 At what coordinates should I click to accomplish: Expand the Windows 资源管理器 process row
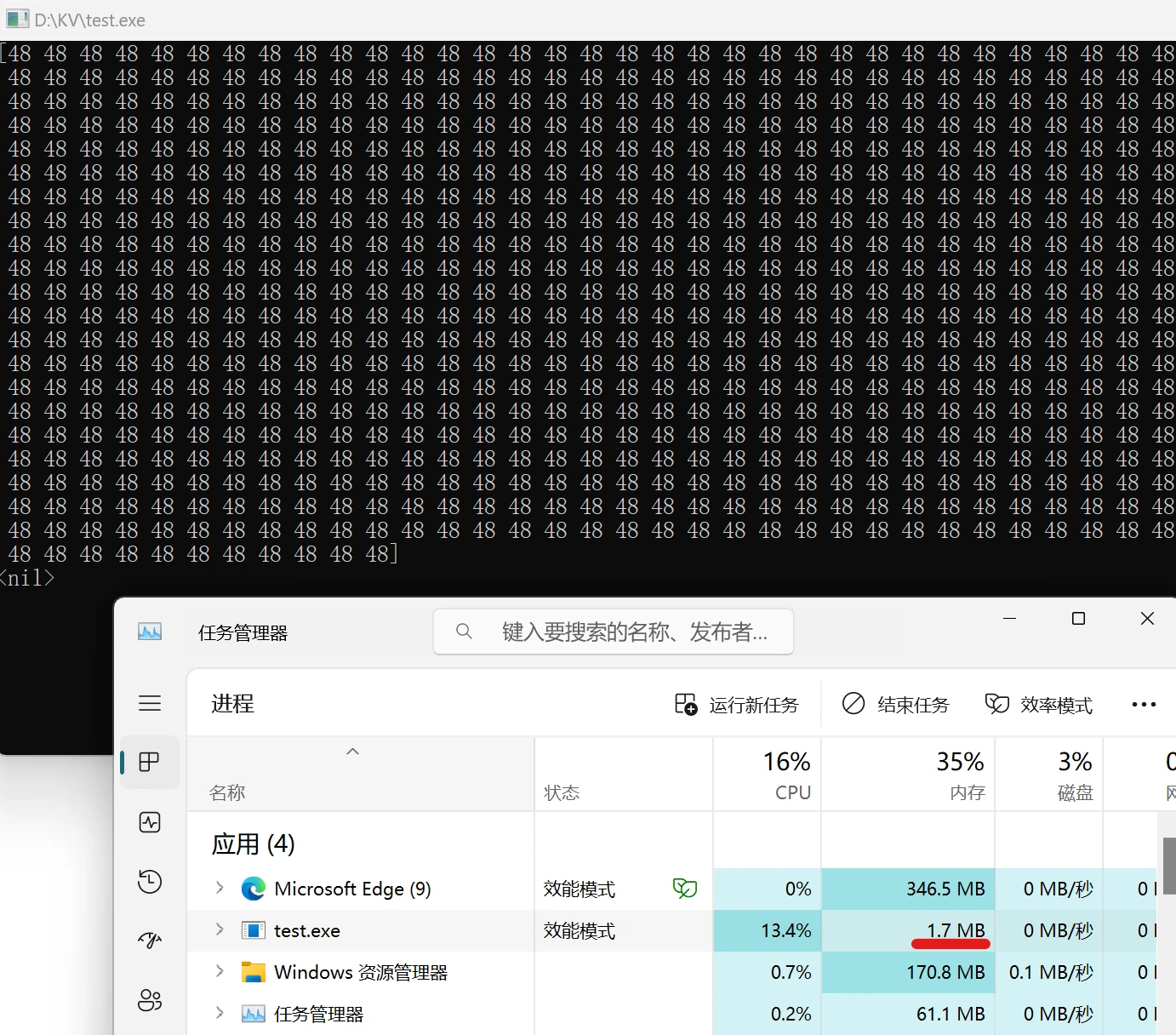pyautogui.click(x=220, y=971)
